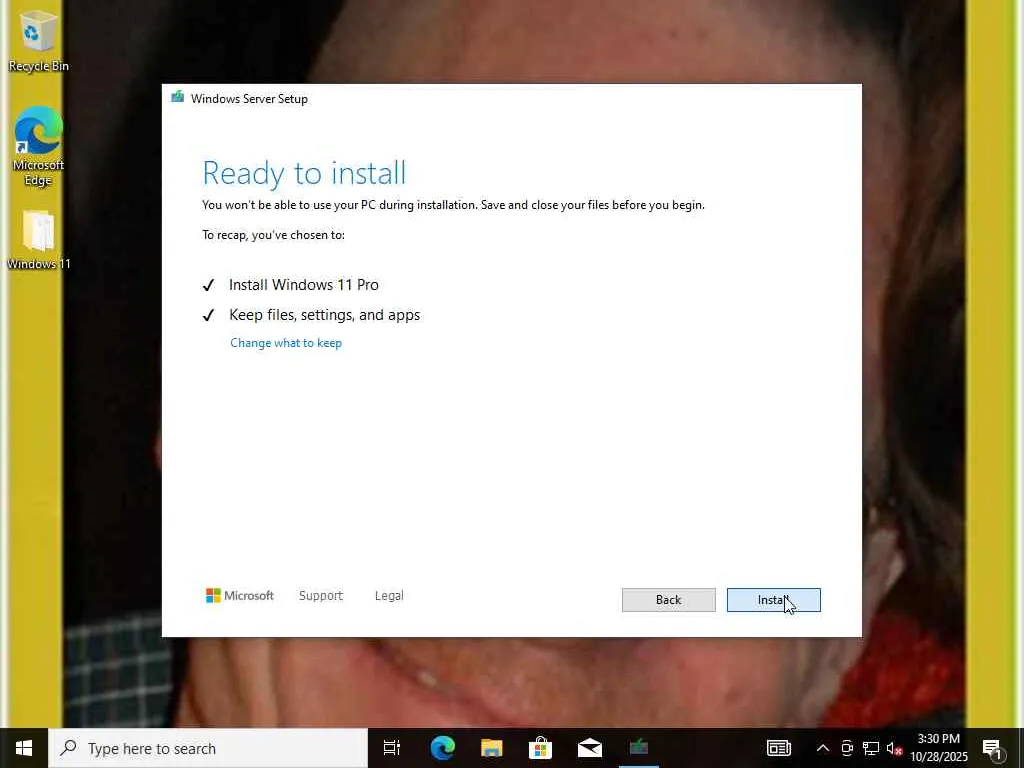
Task: Select the Recycle Bin desktop icon
Action: [38, 39]
